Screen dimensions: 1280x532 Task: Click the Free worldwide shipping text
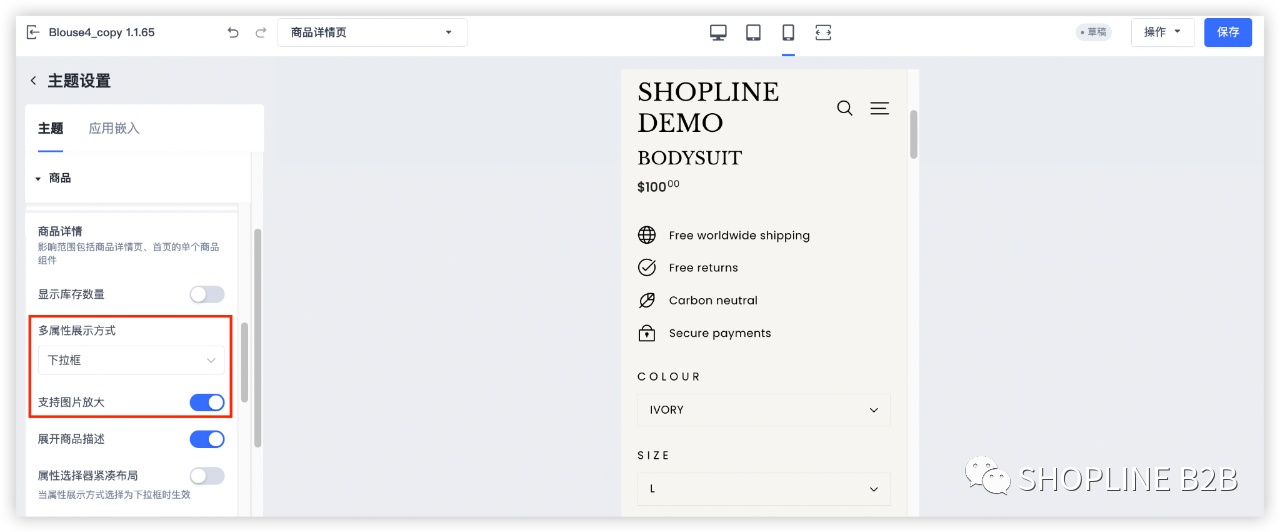739,235
